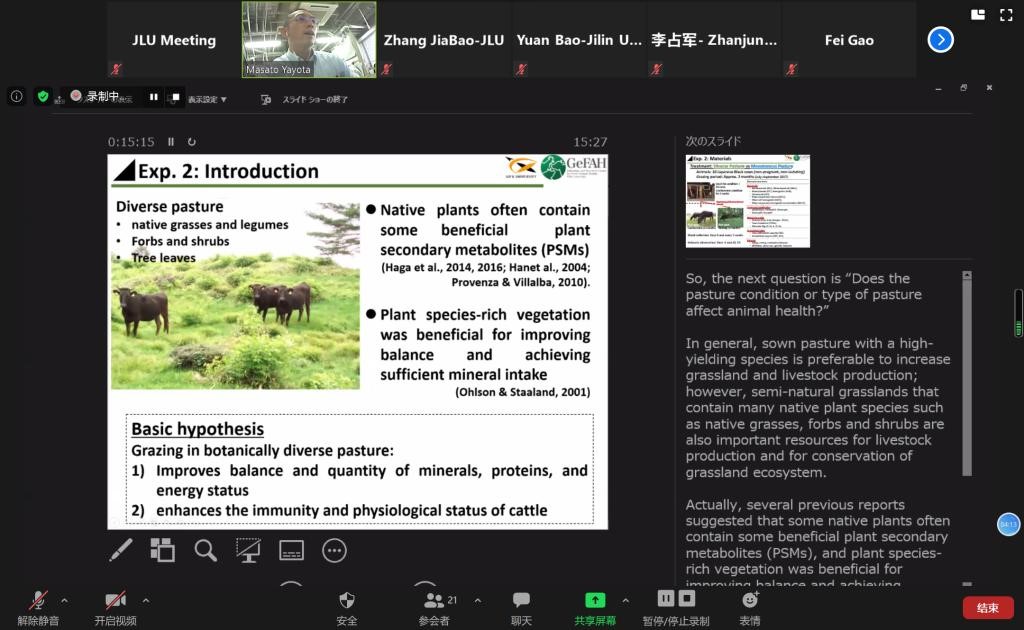This screenshot has width=1024, height=630.
Task: Open the Reactions smiley button
Action: tap(750, 606)
